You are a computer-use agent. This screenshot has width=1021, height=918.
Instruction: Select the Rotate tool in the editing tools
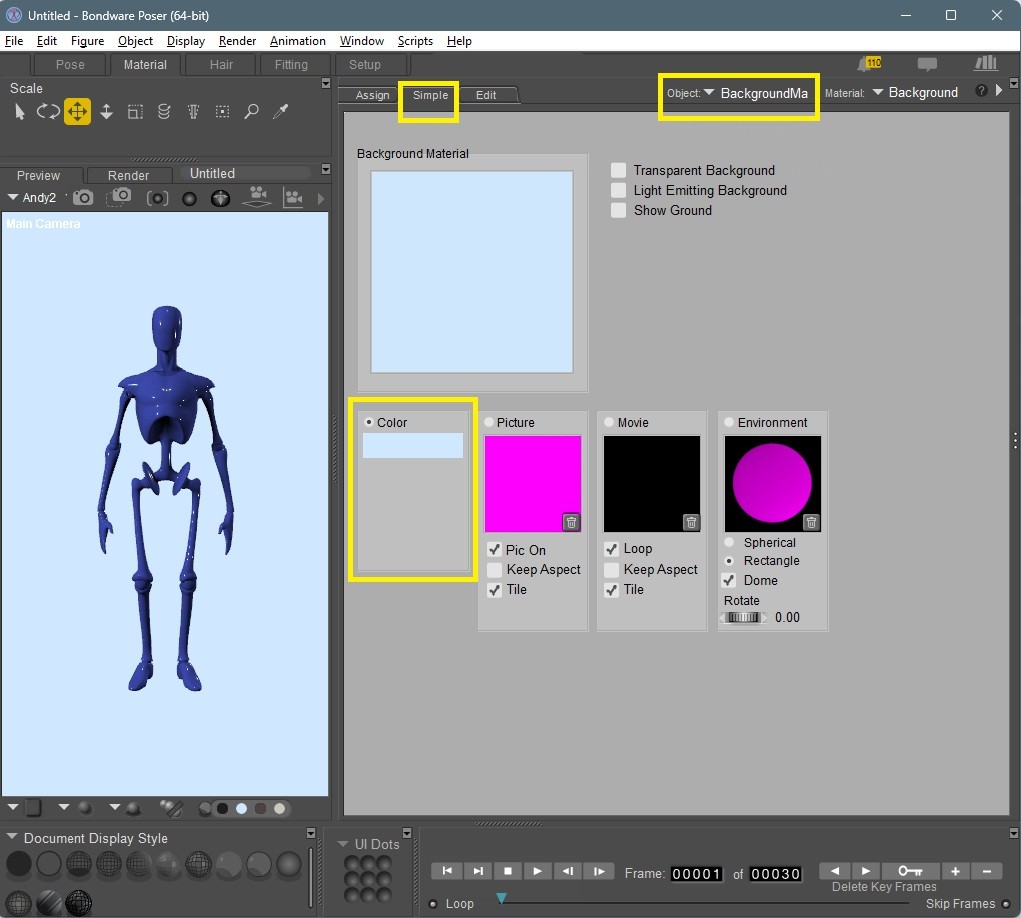48,112
